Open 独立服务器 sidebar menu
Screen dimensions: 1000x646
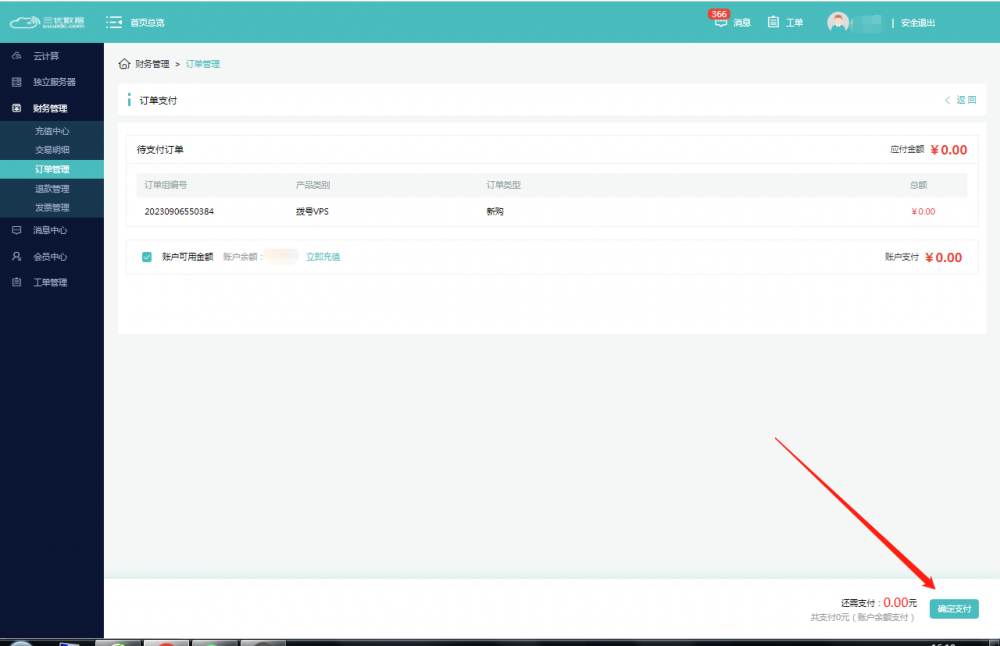[52, 82]
